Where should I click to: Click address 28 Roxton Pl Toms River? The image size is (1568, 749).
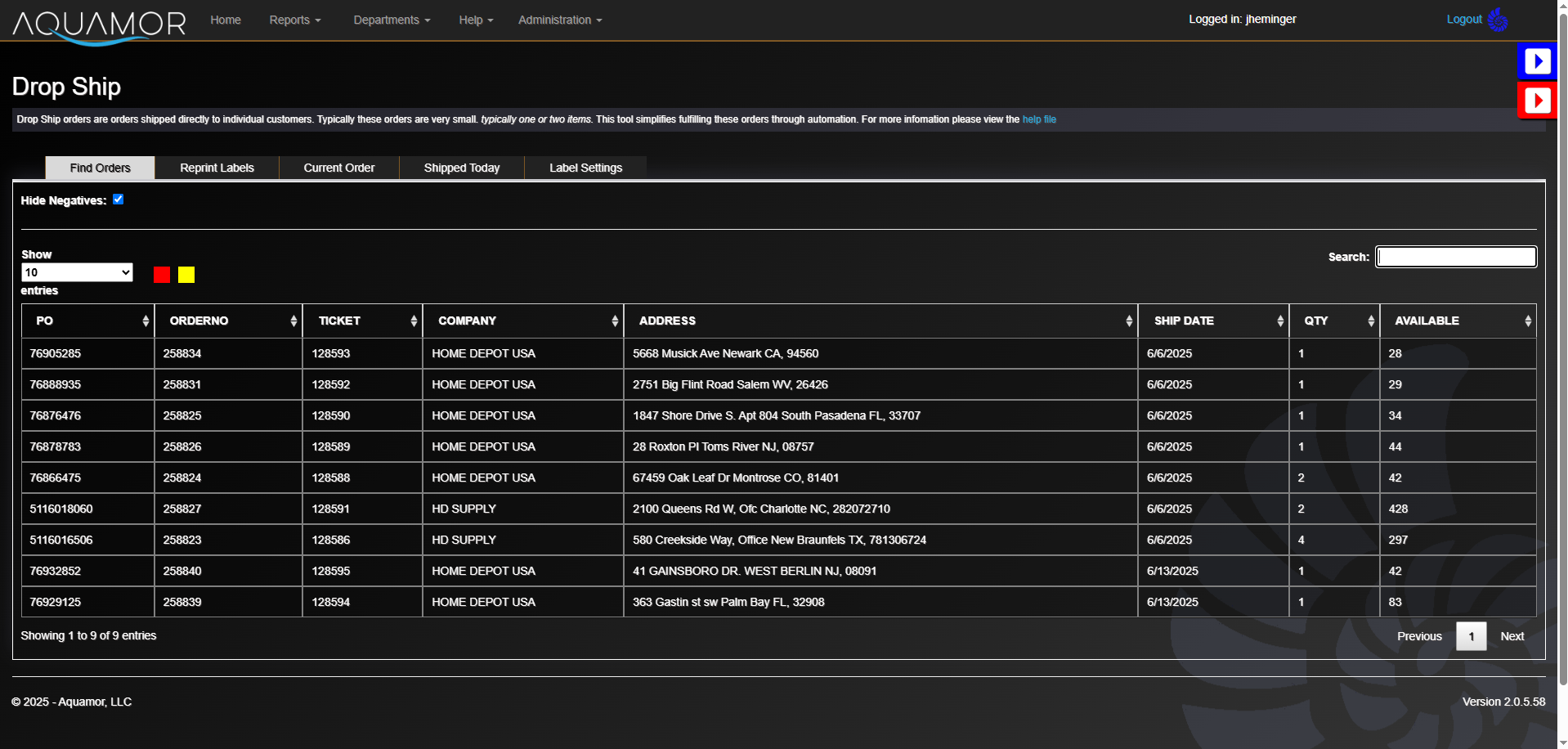[724, 446]
